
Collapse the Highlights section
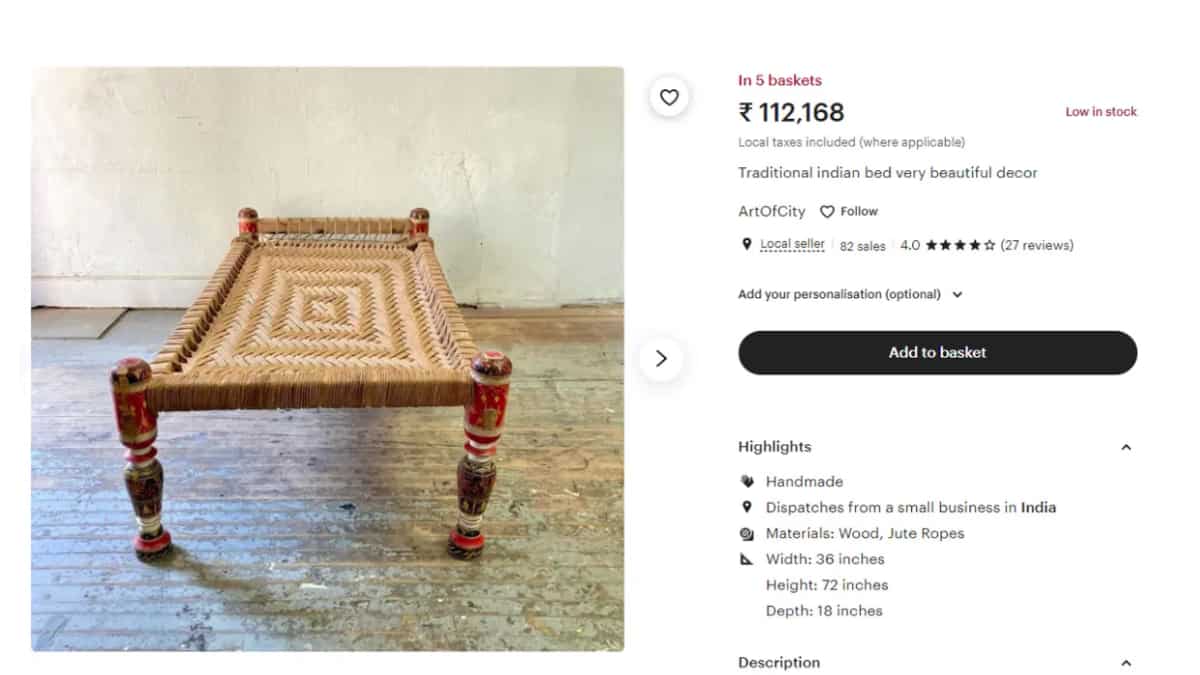point(1126,447)
